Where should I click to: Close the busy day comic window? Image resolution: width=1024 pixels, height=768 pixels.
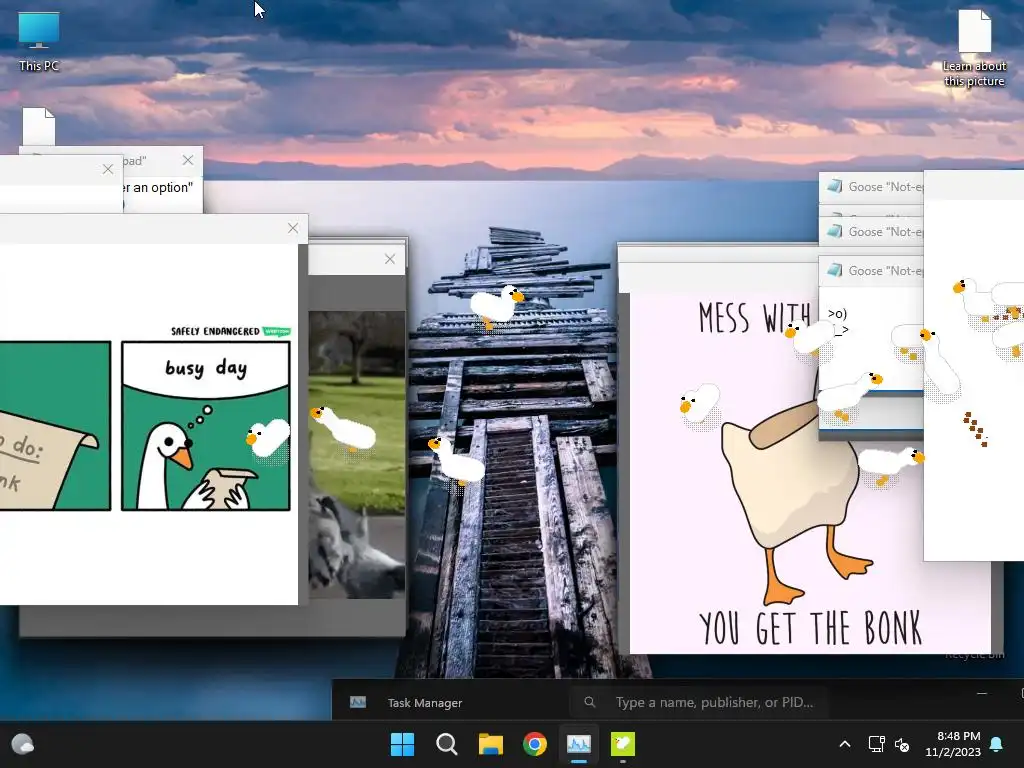293,228
